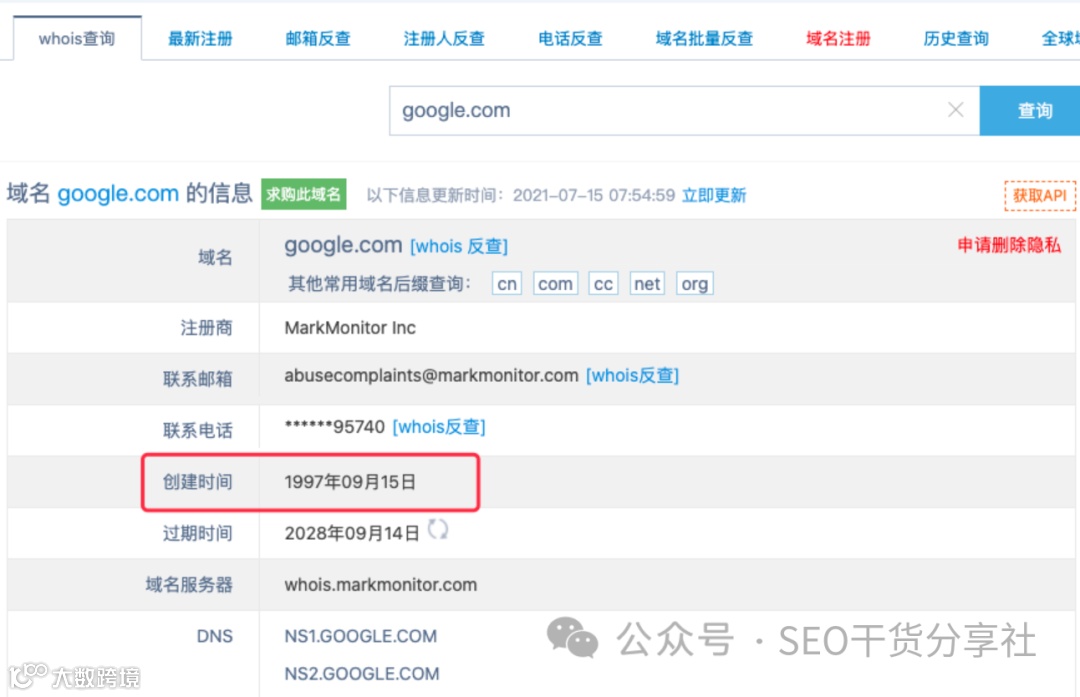Click [whois反查] beside the contact email
Screen dimensions: 1080x697
[632, 375]
